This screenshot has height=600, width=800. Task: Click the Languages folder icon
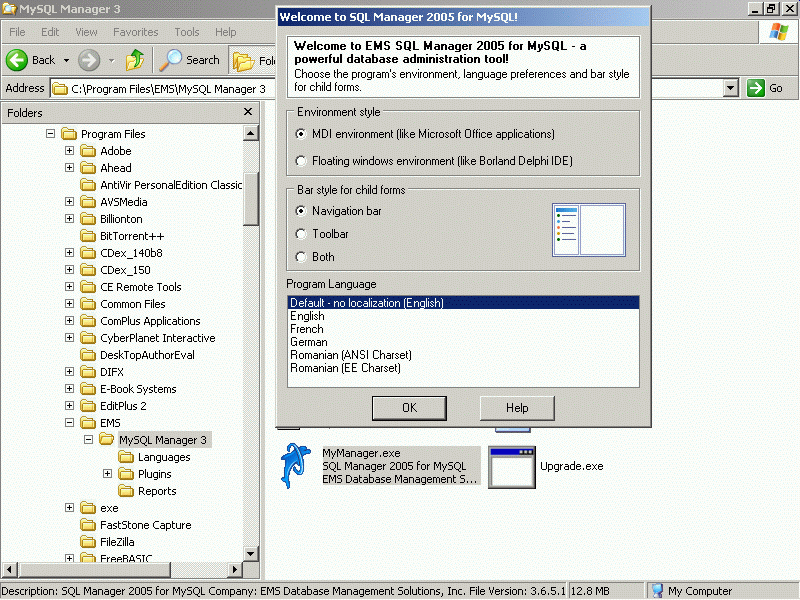coord(126,457)
